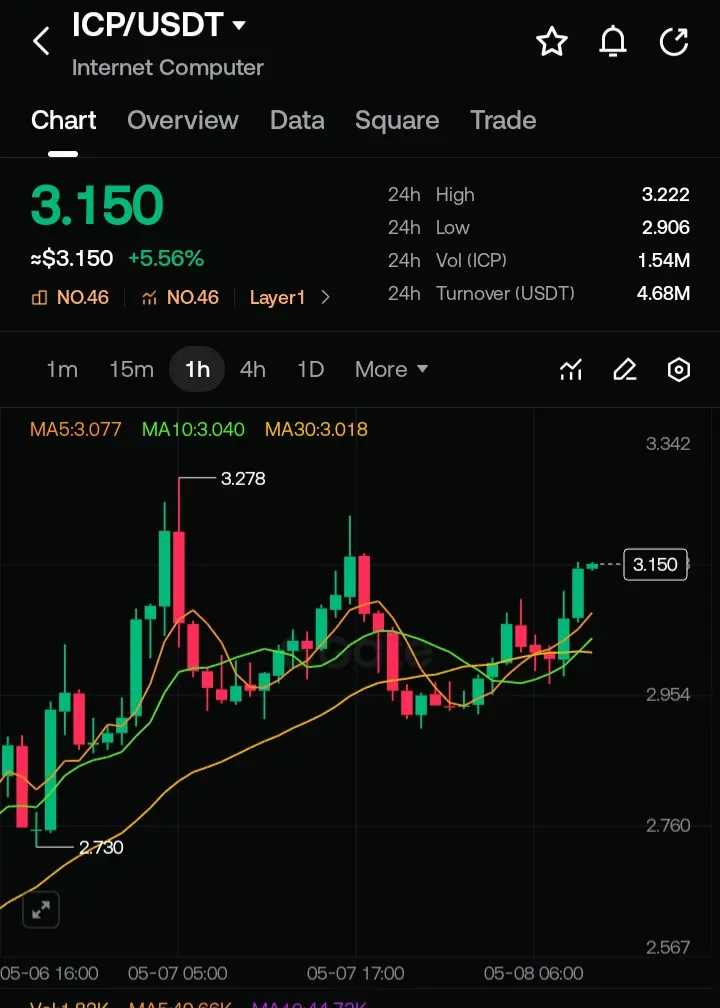
Task: Switch to the Chart tab
Action: coord(64,120)
